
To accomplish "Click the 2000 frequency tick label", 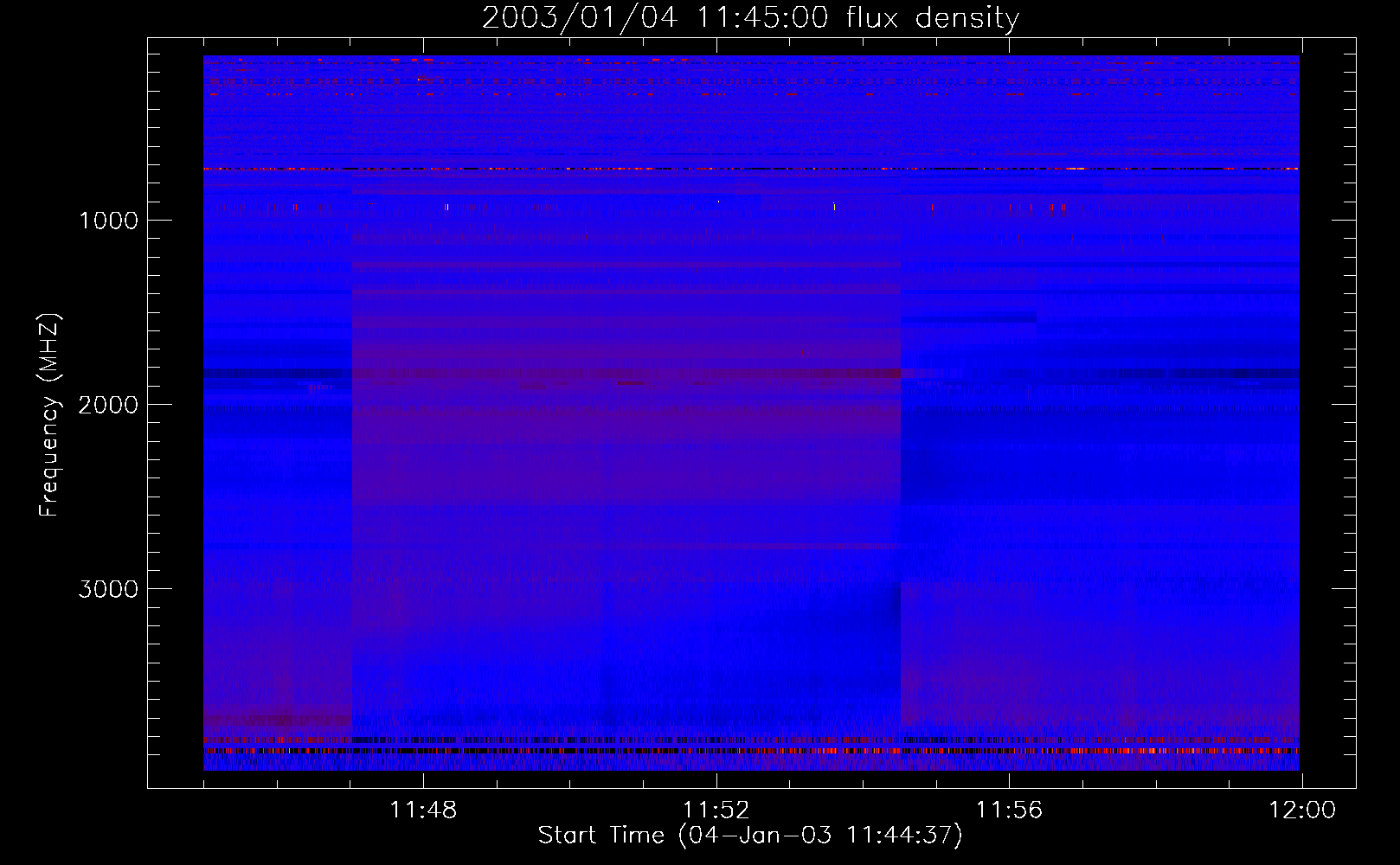I will click(108, 405).
